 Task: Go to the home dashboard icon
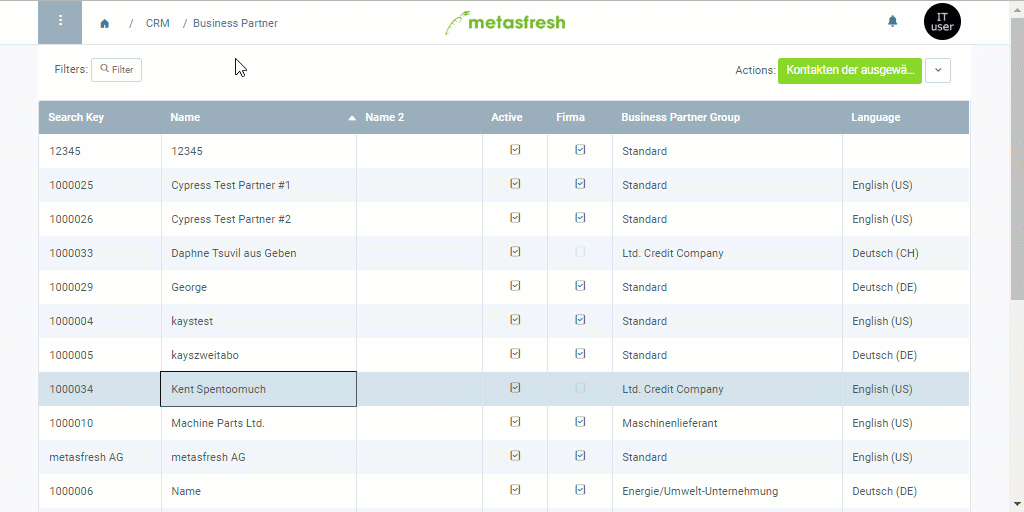tap(105, 23)
